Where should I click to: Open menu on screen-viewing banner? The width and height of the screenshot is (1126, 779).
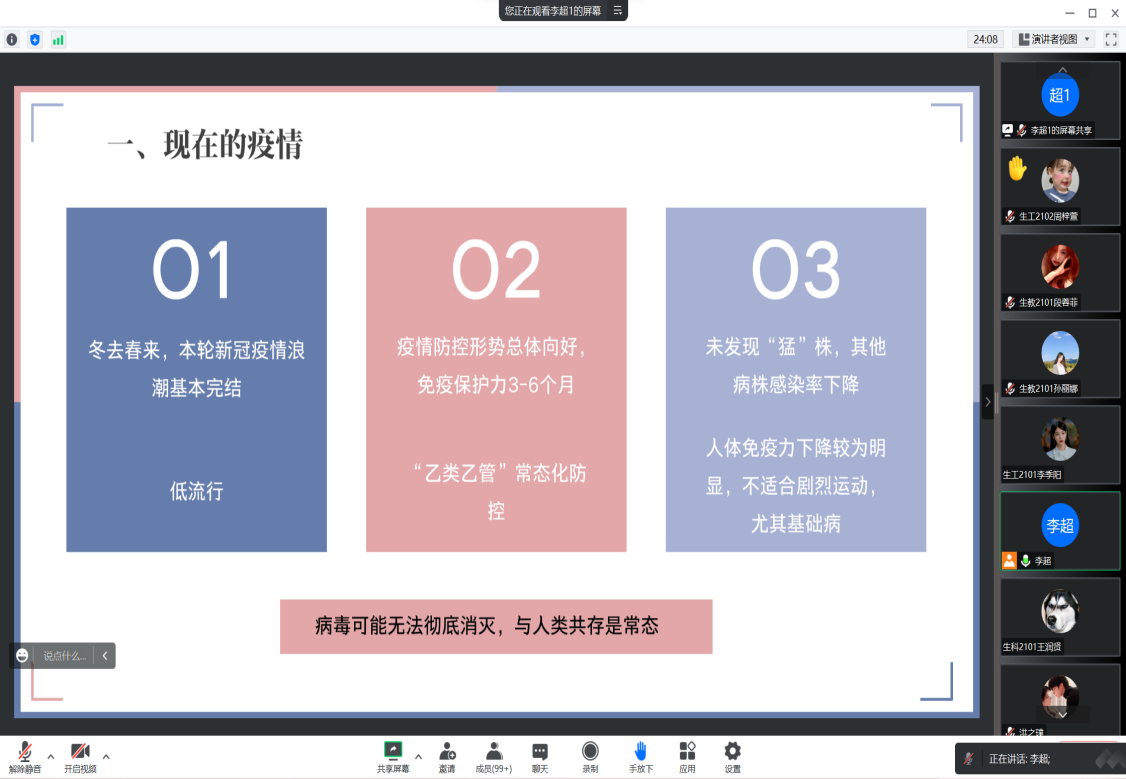pos(618,10)
